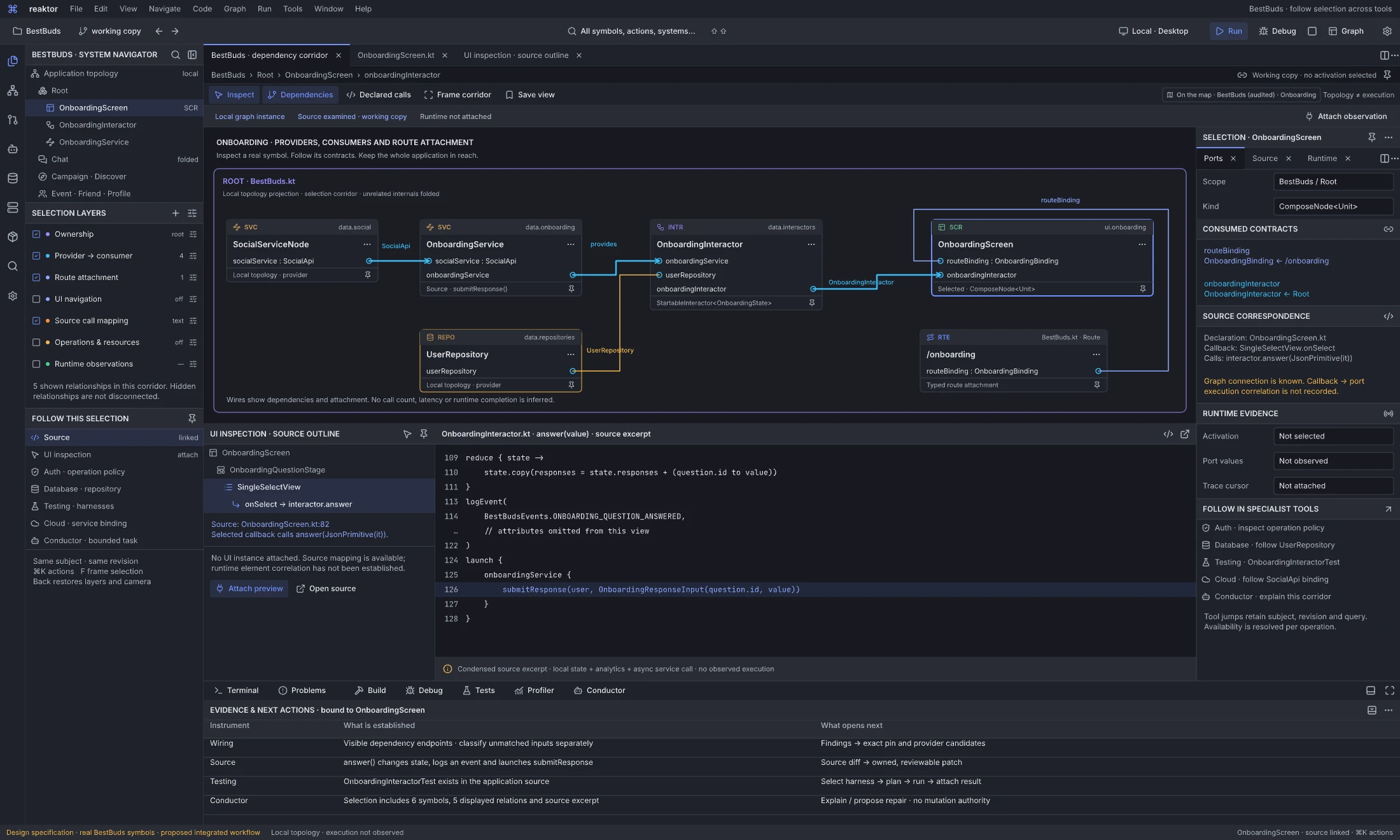Viewport: 1400px width, 840px height.
Task: Open the Kind ComposeNode<Unit> field
Action: coord(1333,207)
